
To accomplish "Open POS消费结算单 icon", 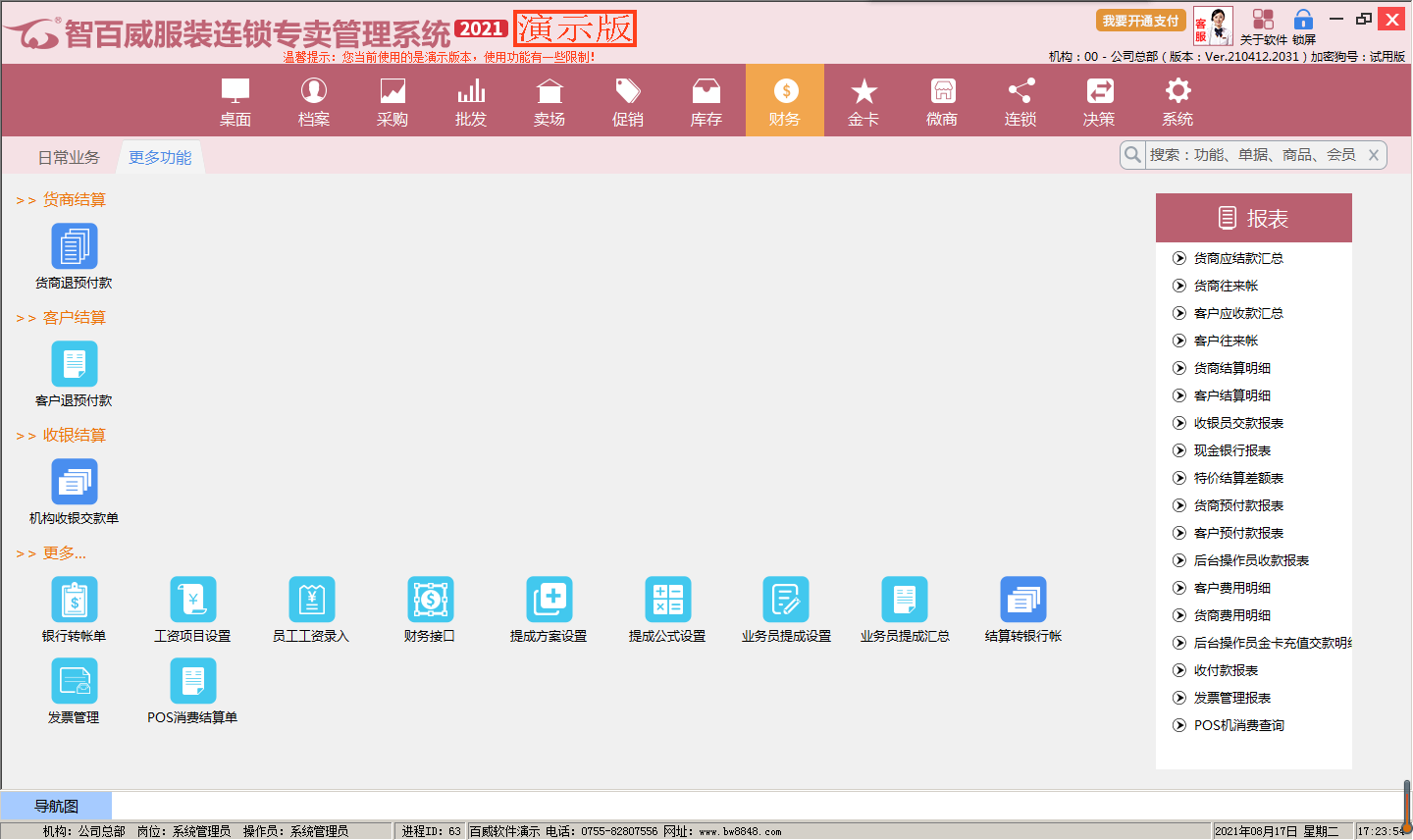I will point(192,681).
